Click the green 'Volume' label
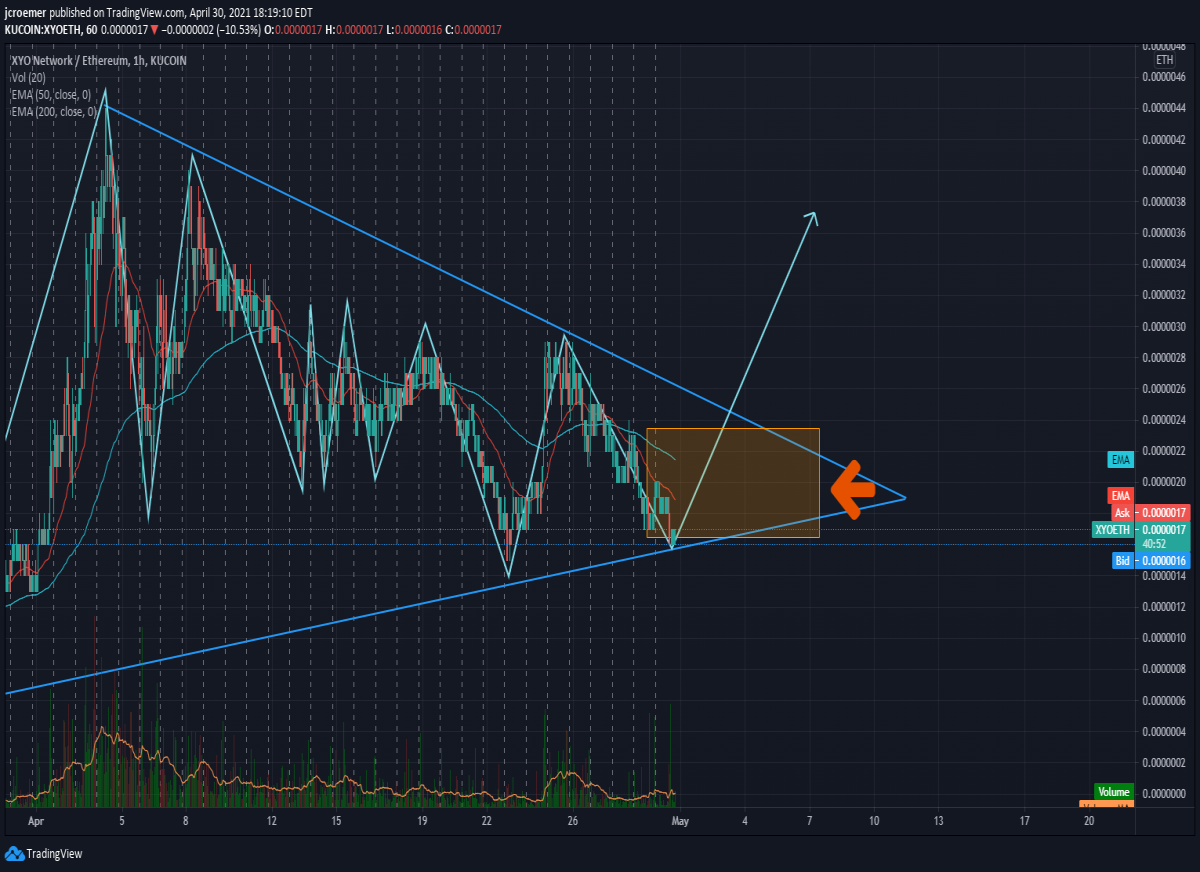 pyautogui.click(x=1114, y=792)
